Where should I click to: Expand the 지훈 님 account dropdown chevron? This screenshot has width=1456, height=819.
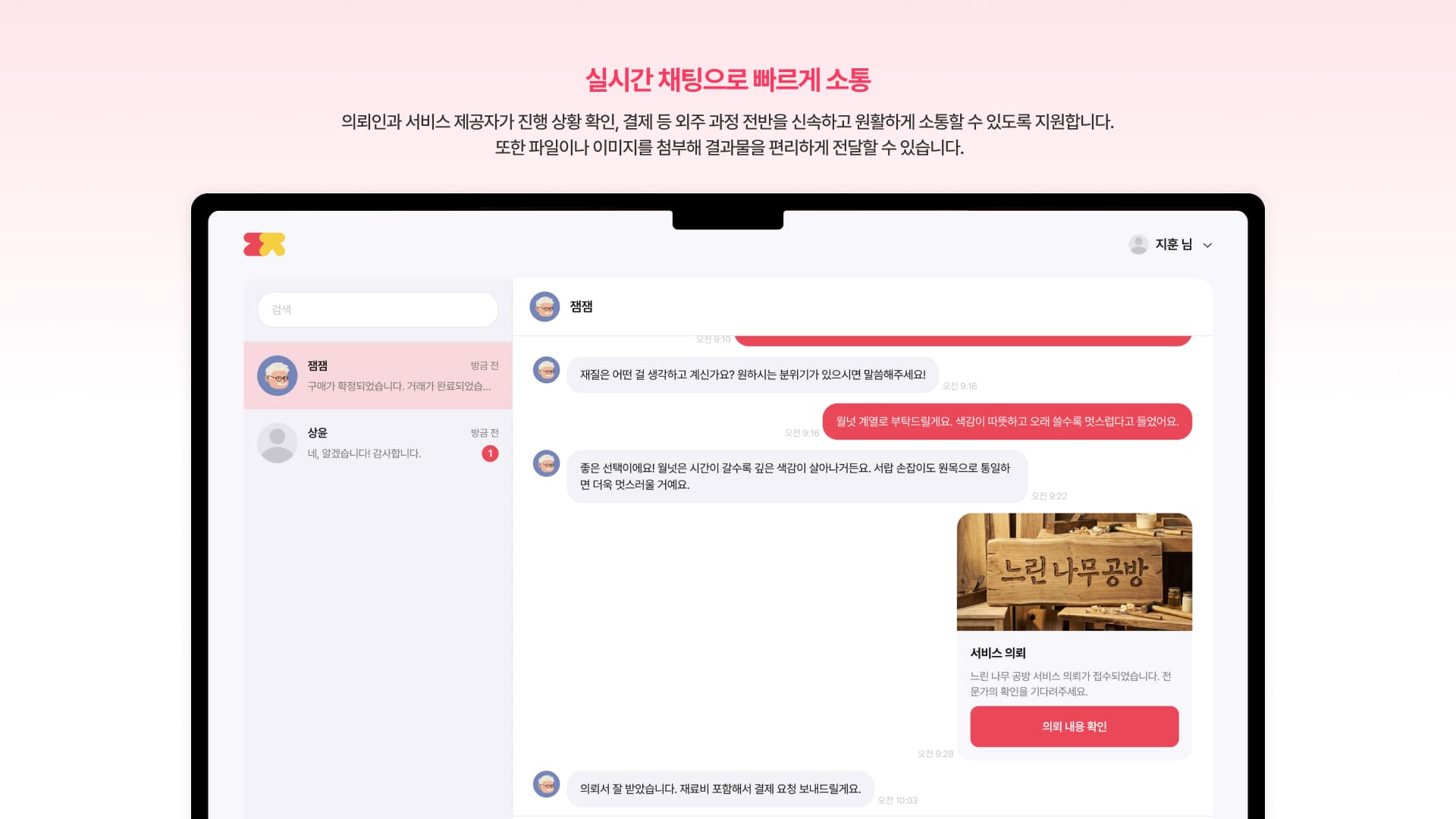pos(1207,245)
